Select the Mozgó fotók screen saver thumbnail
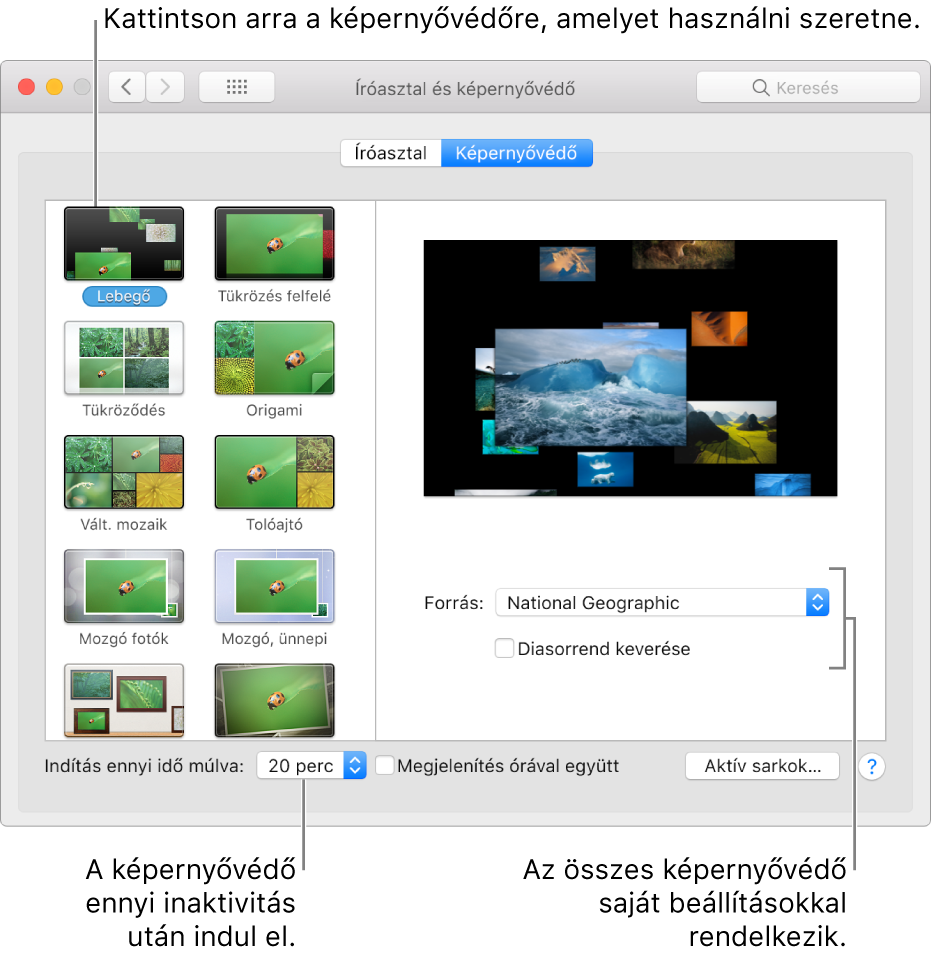This screenshot has height=955, width=931. coord(124,586)
